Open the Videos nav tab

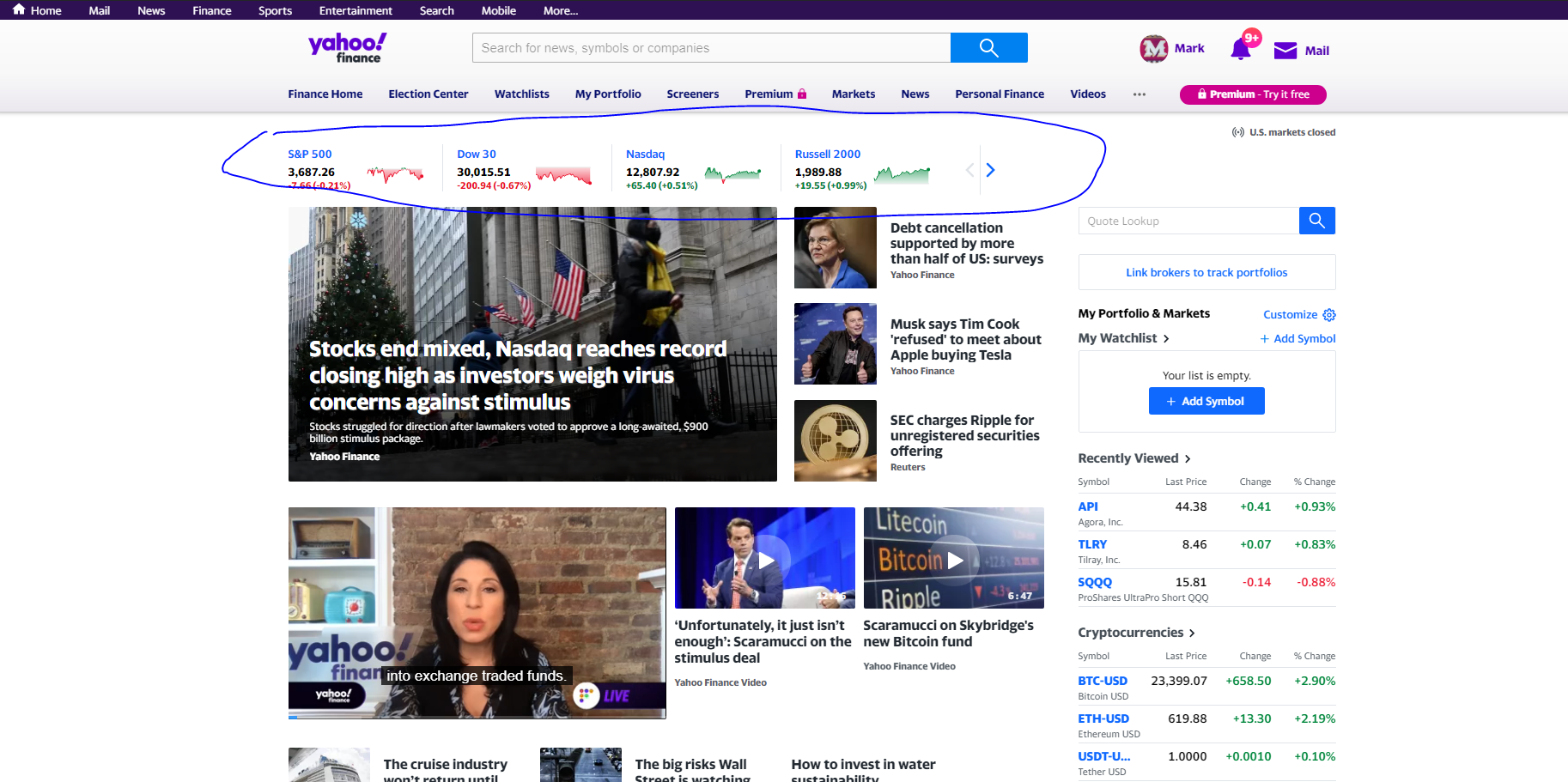click(x=1088, y=94)
